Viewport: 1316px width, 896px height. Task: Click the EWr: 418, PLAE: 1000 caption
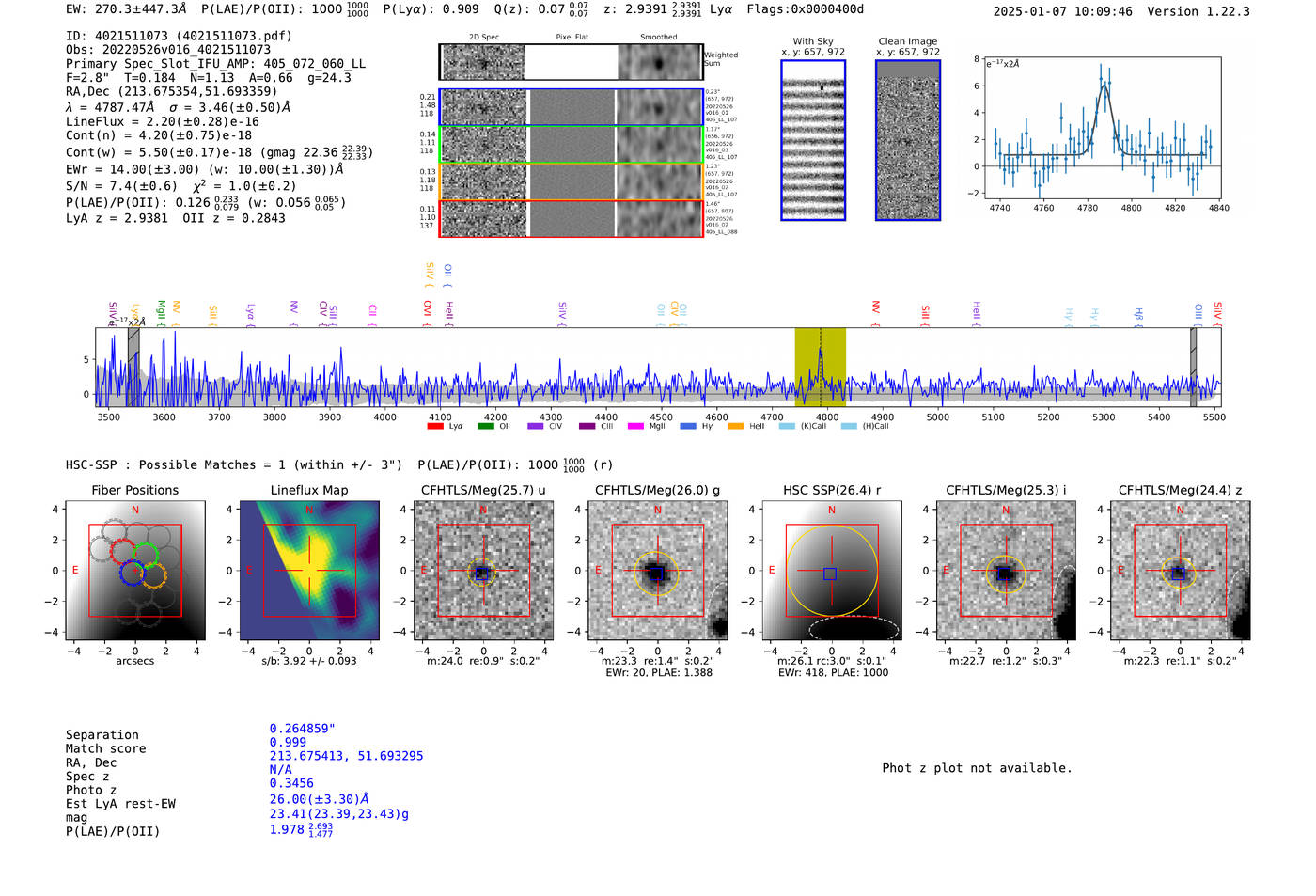click(832, 673)
